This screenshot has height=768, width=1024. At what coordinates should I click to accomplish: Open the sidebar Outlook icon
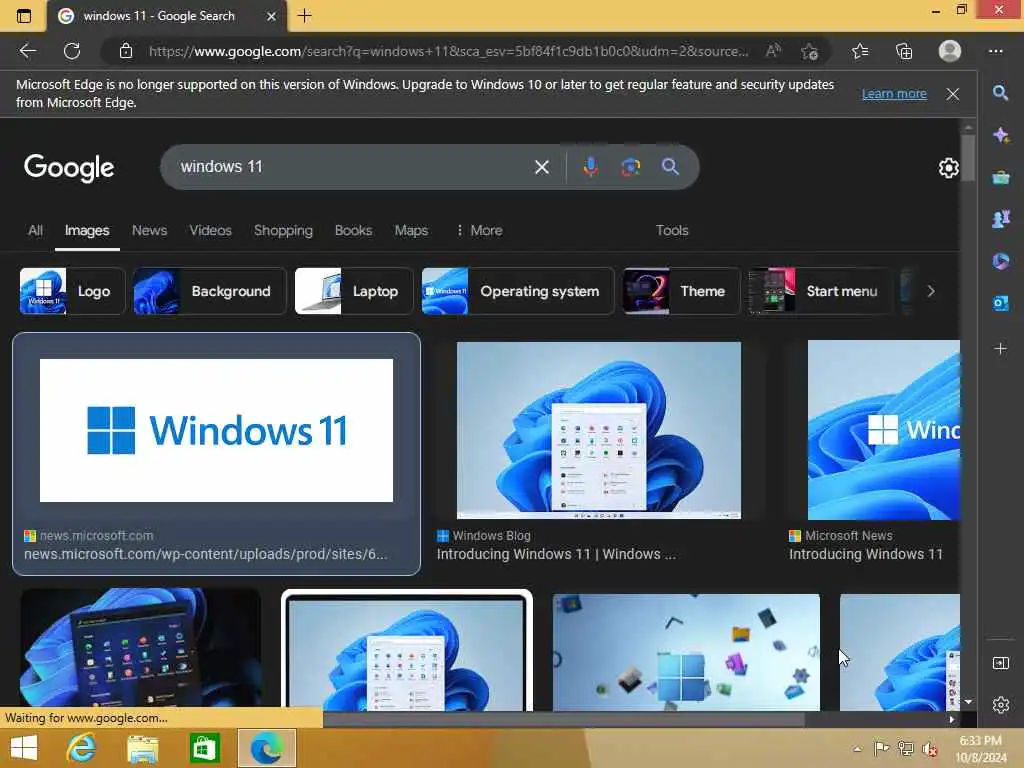pos(1000,304)
